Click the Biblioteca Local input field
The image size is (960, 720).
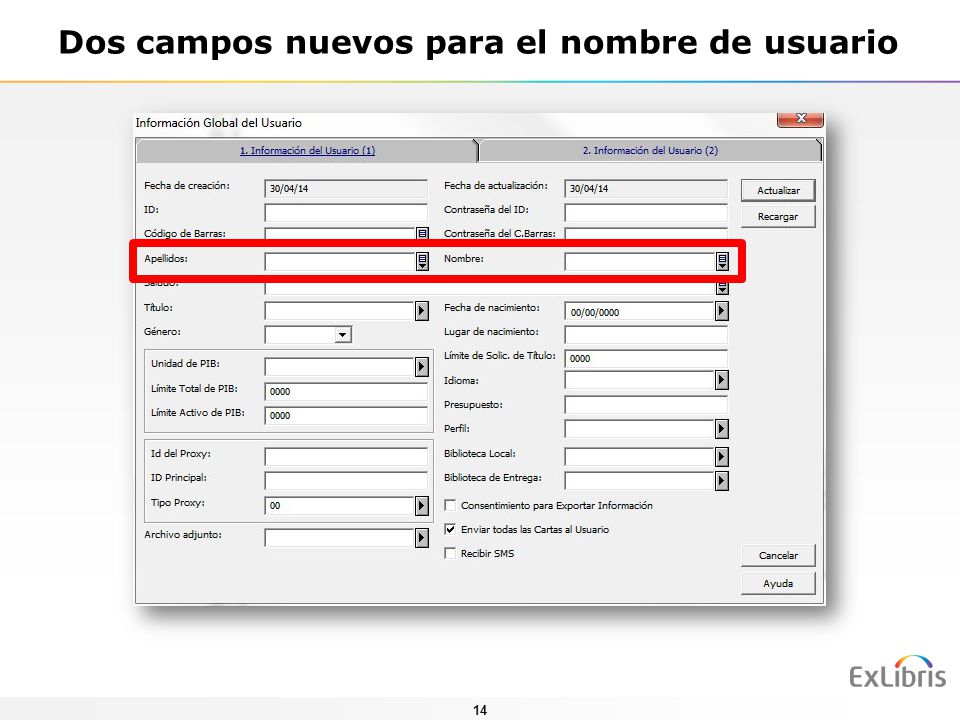pos(640,456)
